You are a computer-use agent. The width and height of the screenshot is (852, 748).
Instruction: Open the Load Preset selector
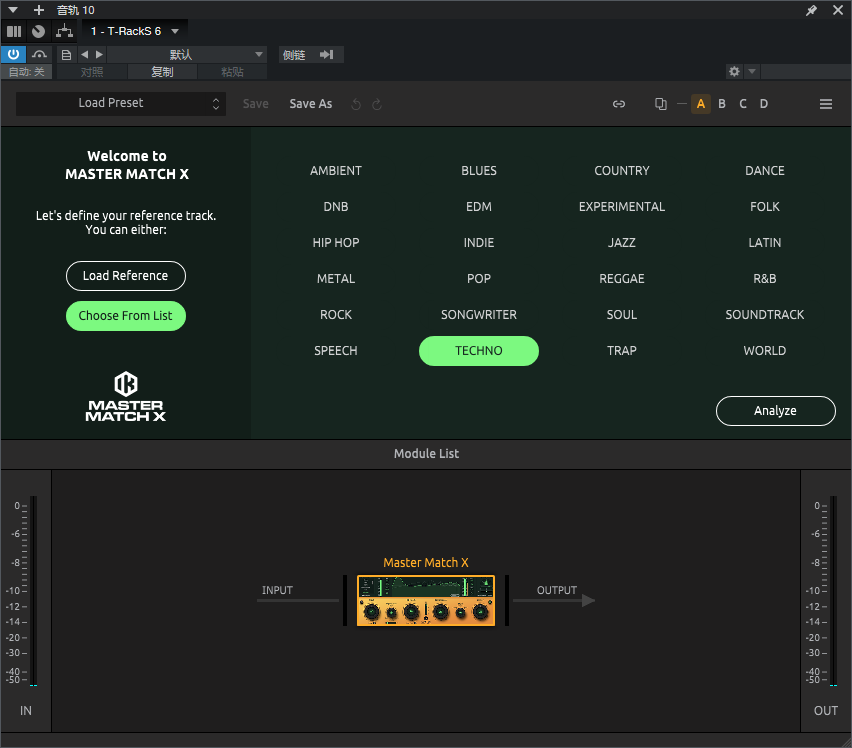(x=121, y=104)
